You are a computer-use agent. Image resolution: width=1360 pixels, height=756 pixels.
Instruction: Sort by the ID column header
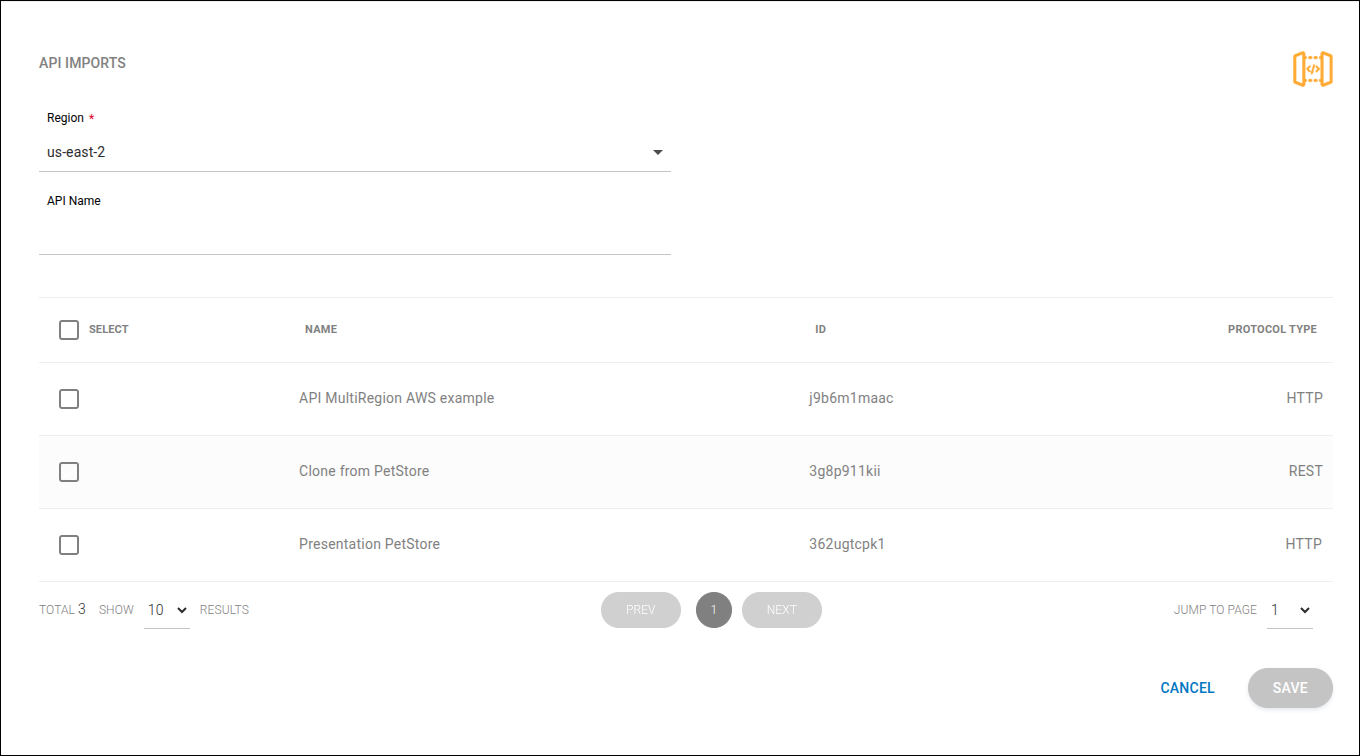820,329
